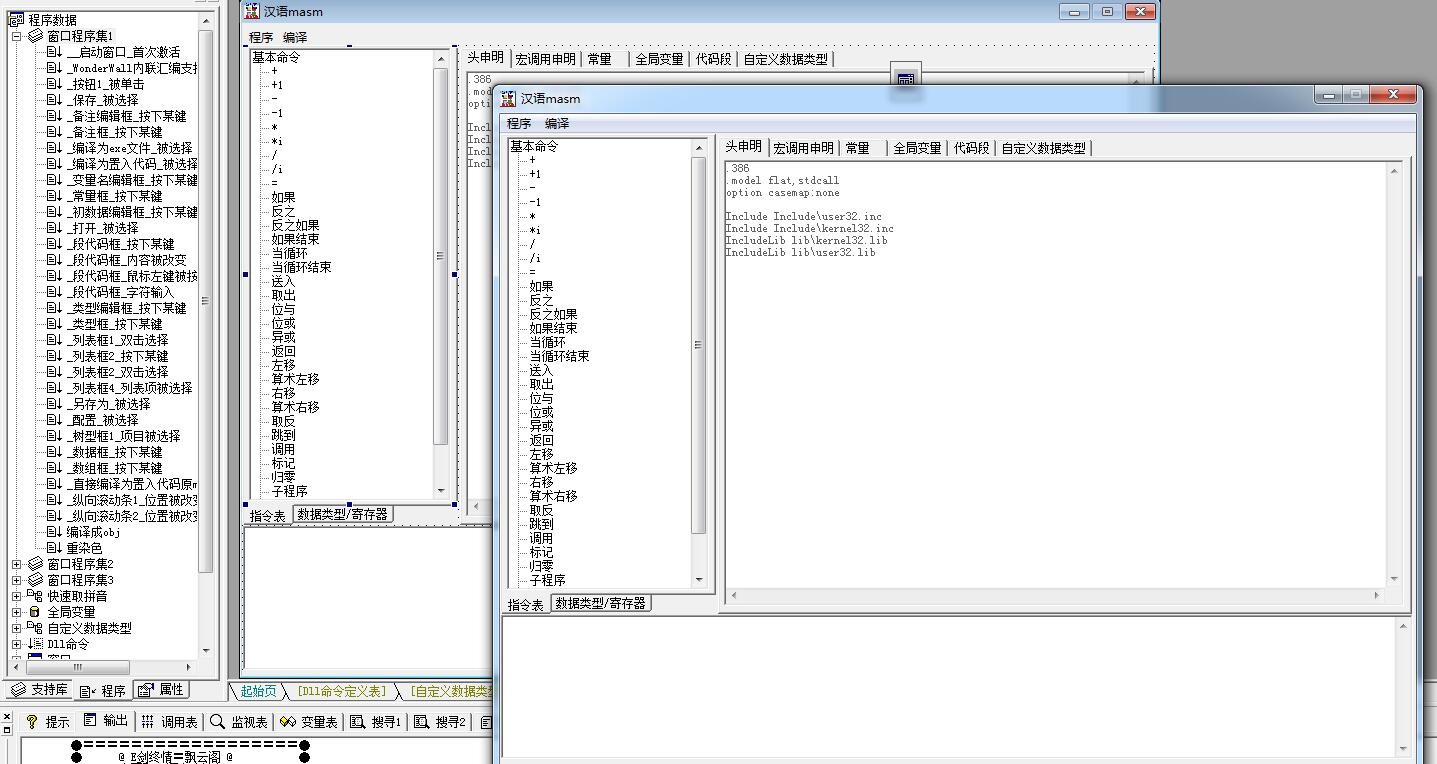Select the 子程序 command in front window list
The width and height of the screenshot is (1437, 764).
tap(547, 580)
